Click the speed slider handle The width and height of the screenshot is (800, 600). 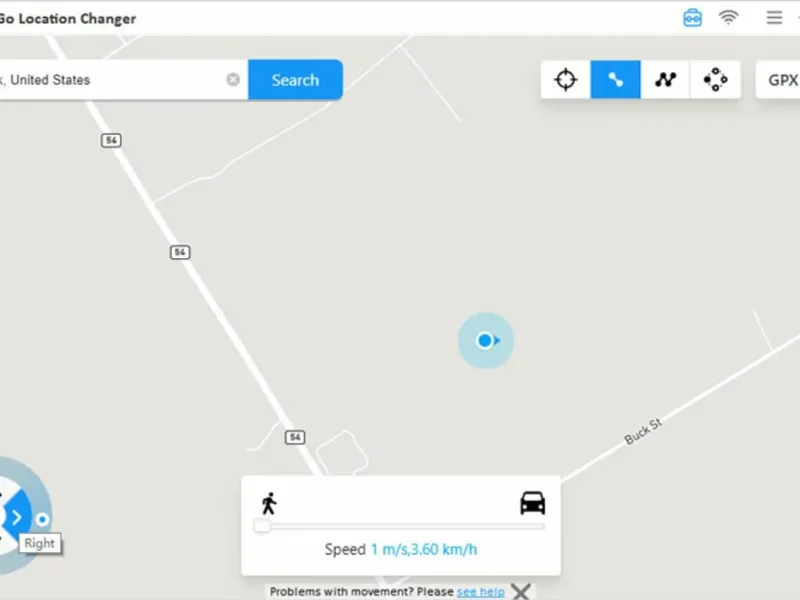(262, 526)
